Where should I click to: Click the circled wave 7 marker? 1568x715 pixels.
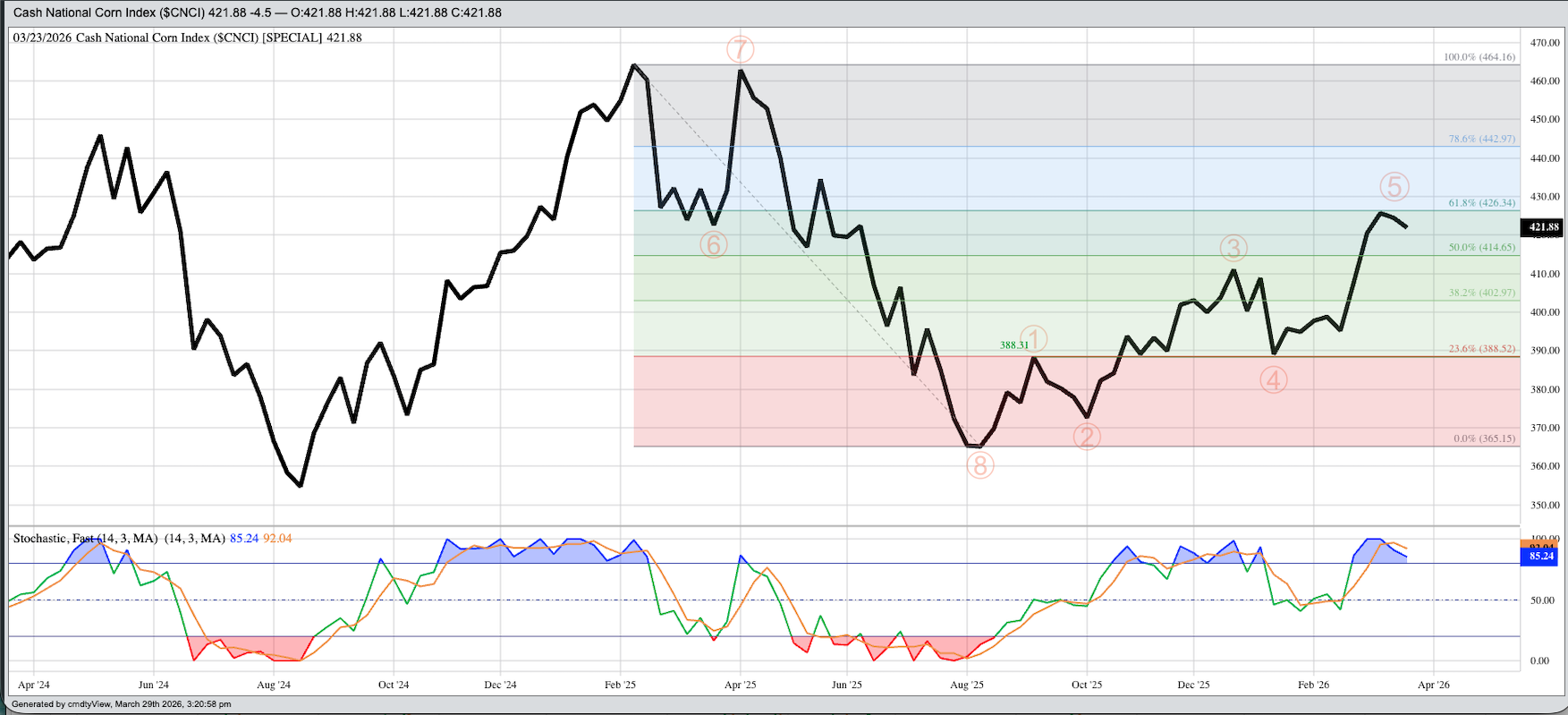tap(740, 49)
